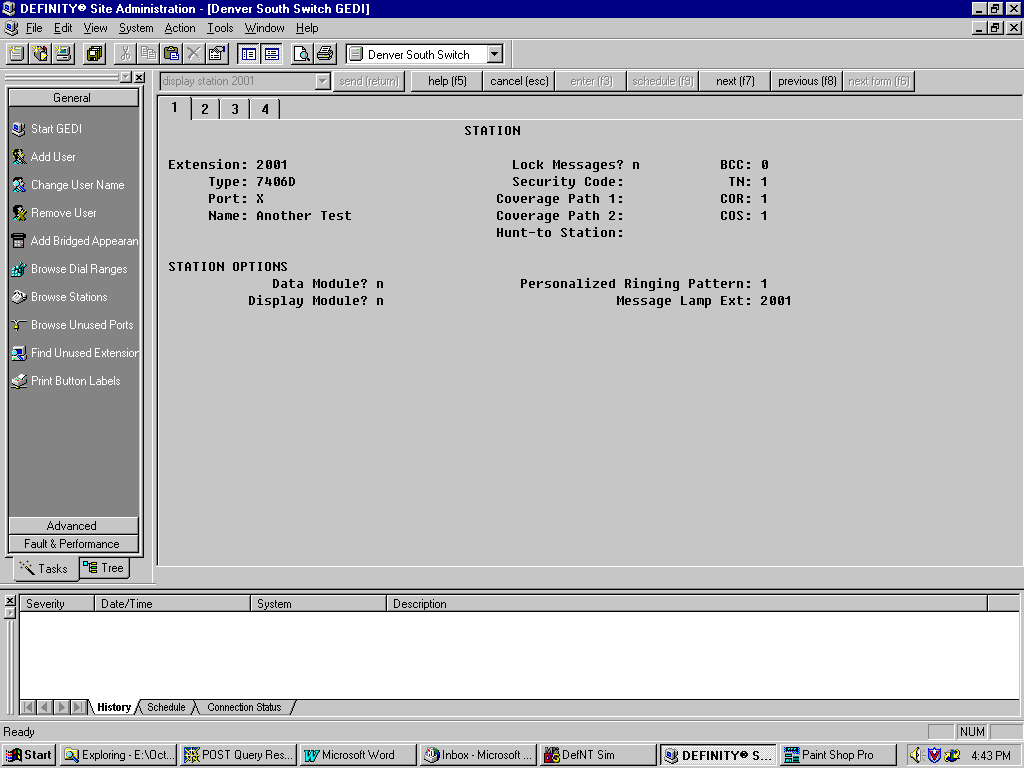The height and width of the screenshot is (768, 1024).
Task: Click the Start GEDI task icon
Action: 19,129
